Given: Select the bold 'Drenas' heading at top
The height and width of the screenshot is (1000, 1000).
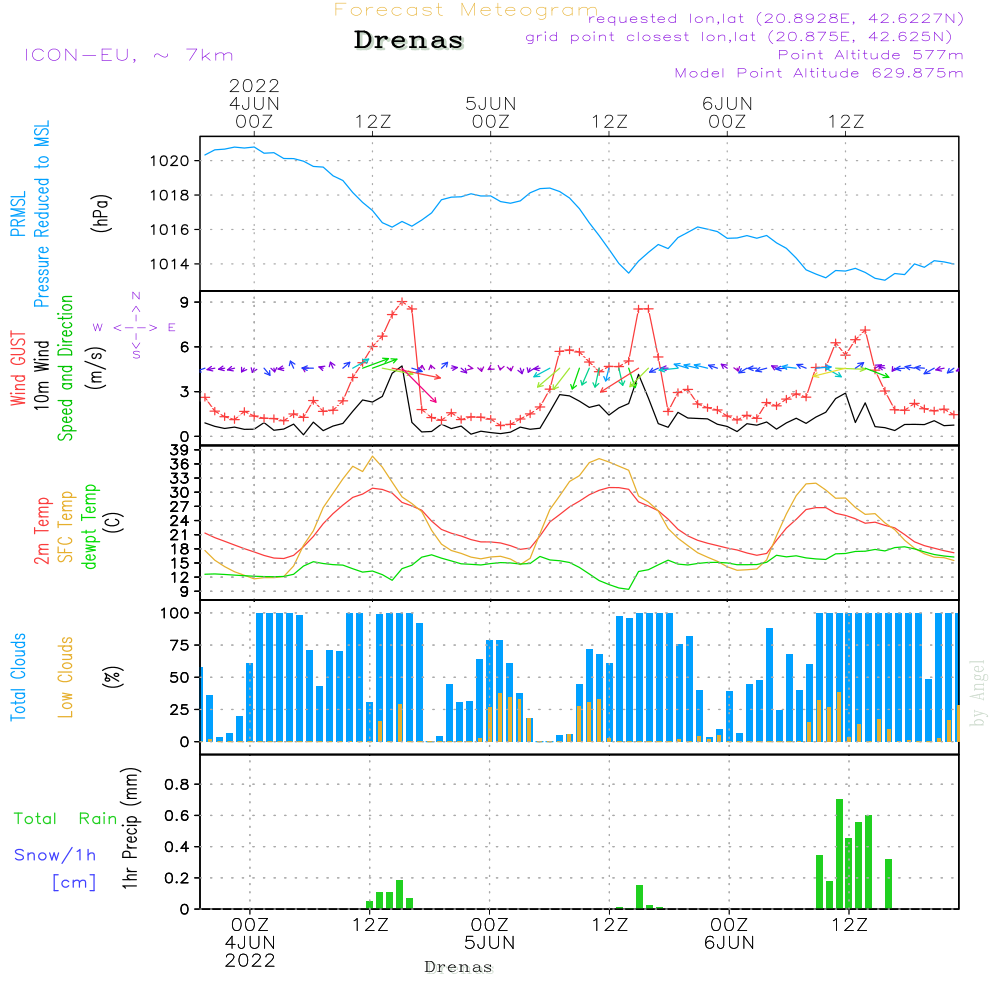Looking at the screenshot, I should tap(409, 40).
